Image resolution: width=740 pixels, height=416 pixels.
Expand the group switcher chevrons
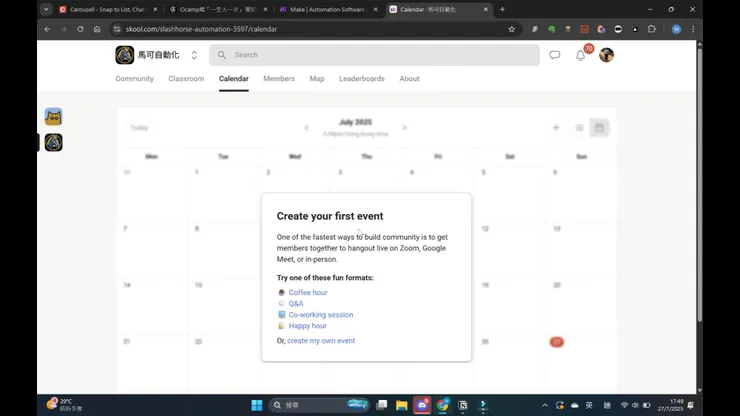coord(194,55)
